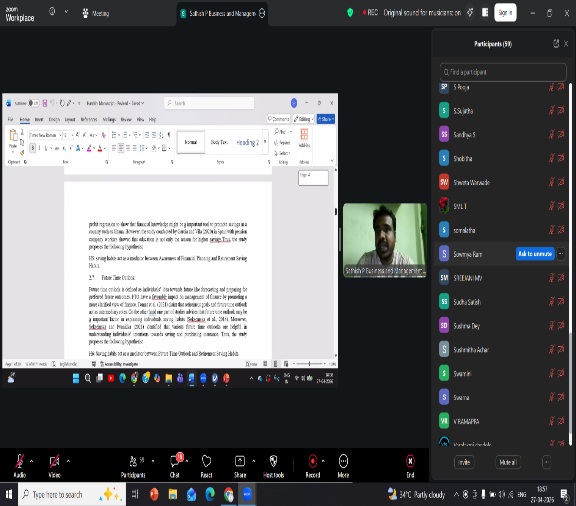Screen dimensions: 576x506
Task: Click the Mute all button
Action: coord(508,462)
